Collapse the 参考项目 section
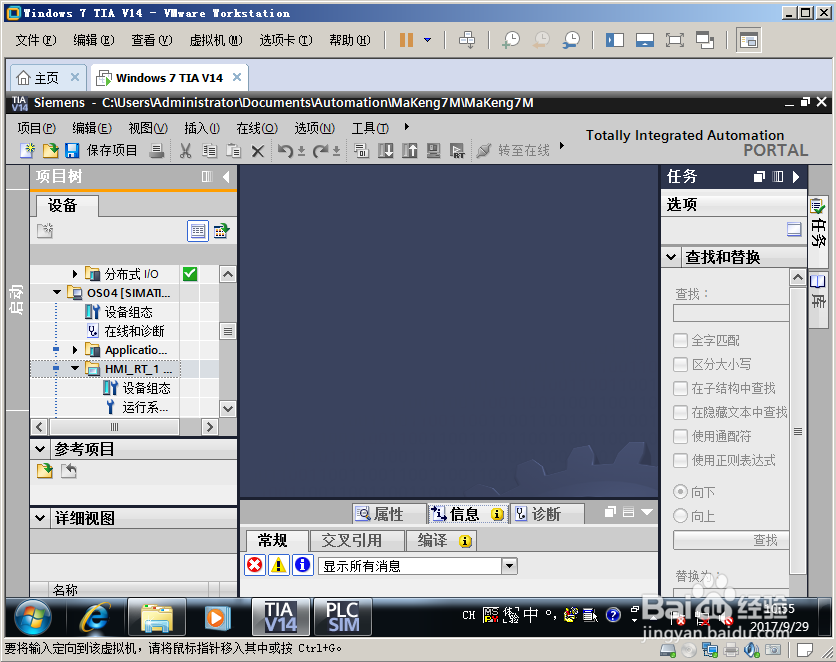 coord(40,449)
